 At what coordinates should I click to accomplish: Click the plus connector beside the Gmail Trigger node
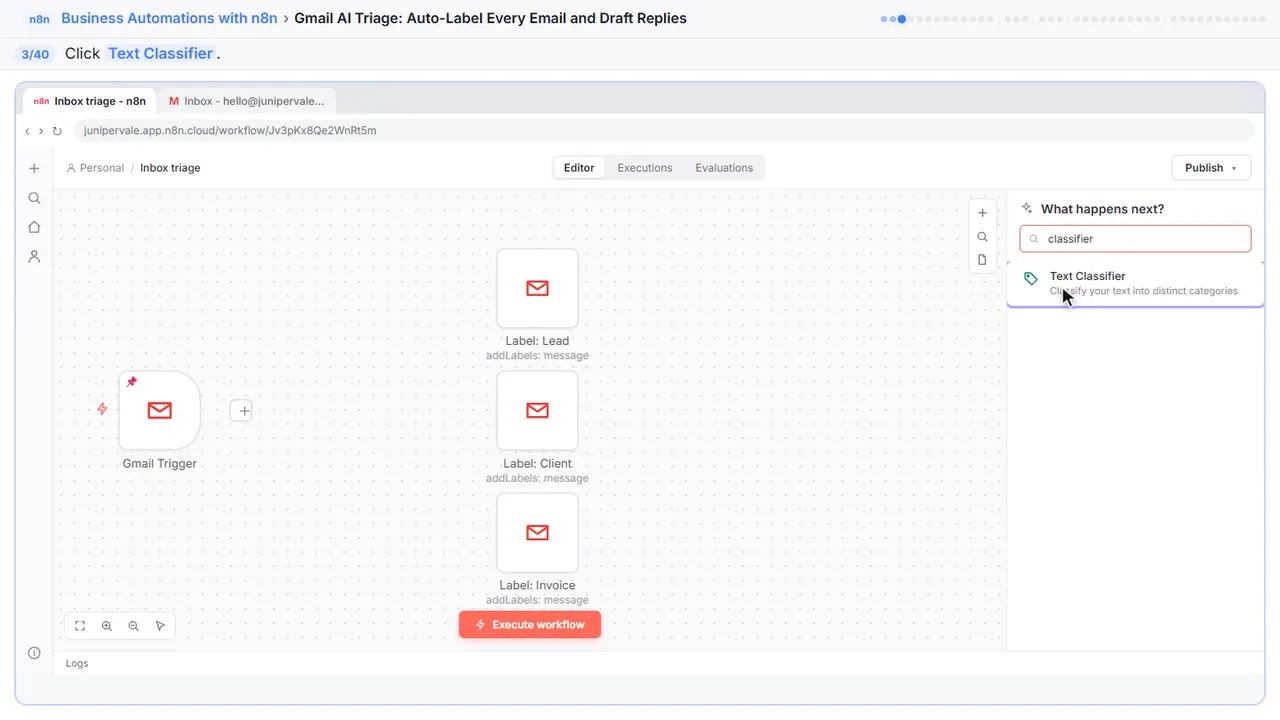pyautogui.click(x=241, y=410)
